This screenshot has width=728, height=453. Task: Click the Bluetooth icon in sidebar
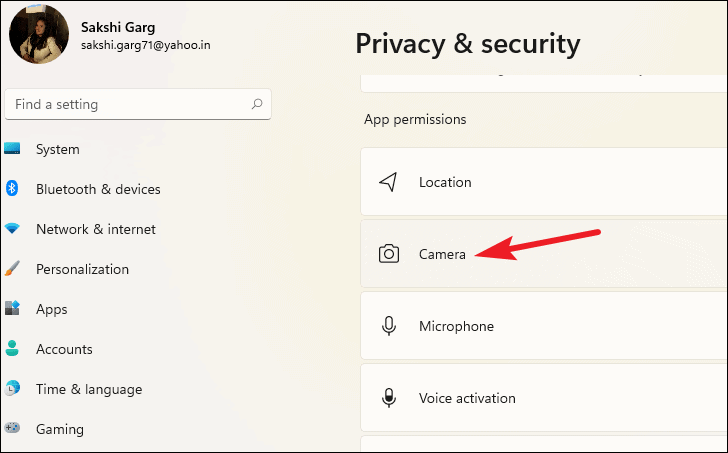(x=12, y=188)
